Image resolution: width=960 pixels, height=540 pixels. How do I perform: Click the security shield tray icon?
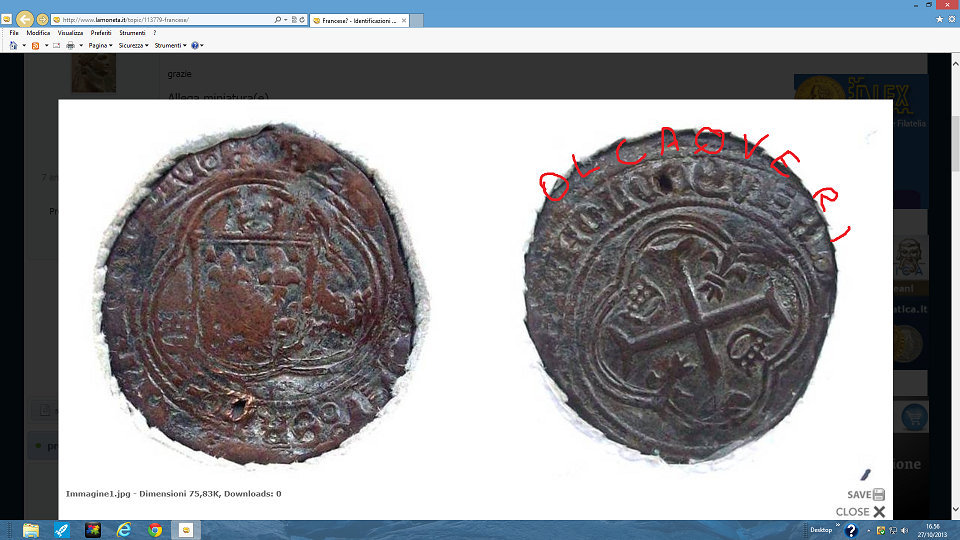880,531
